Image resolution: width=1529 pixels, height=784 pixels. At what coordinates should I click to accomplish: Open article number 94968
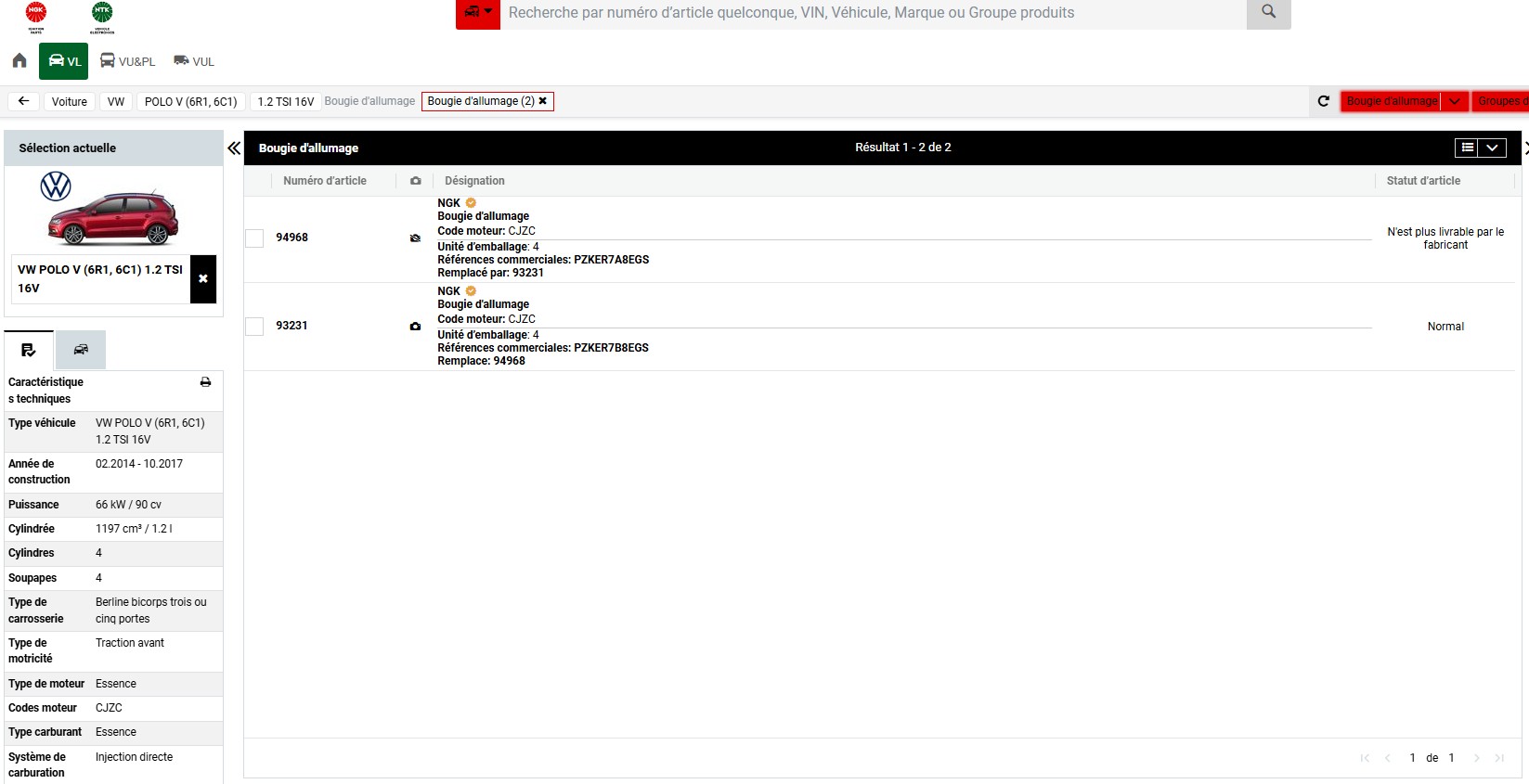pos(292,238)
